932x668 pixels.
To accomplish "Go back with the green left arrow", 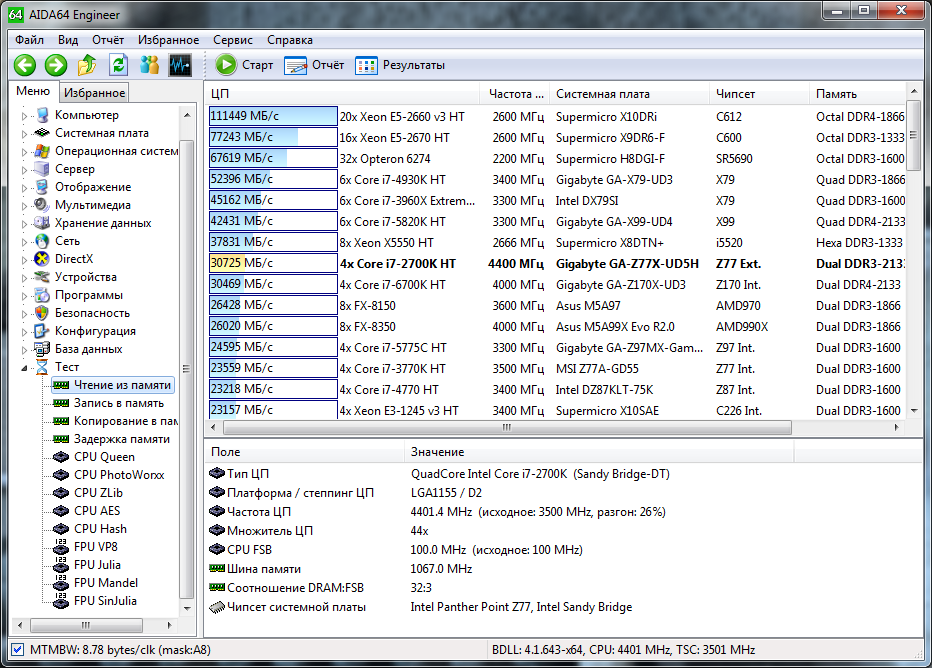I will click(25, 65).
